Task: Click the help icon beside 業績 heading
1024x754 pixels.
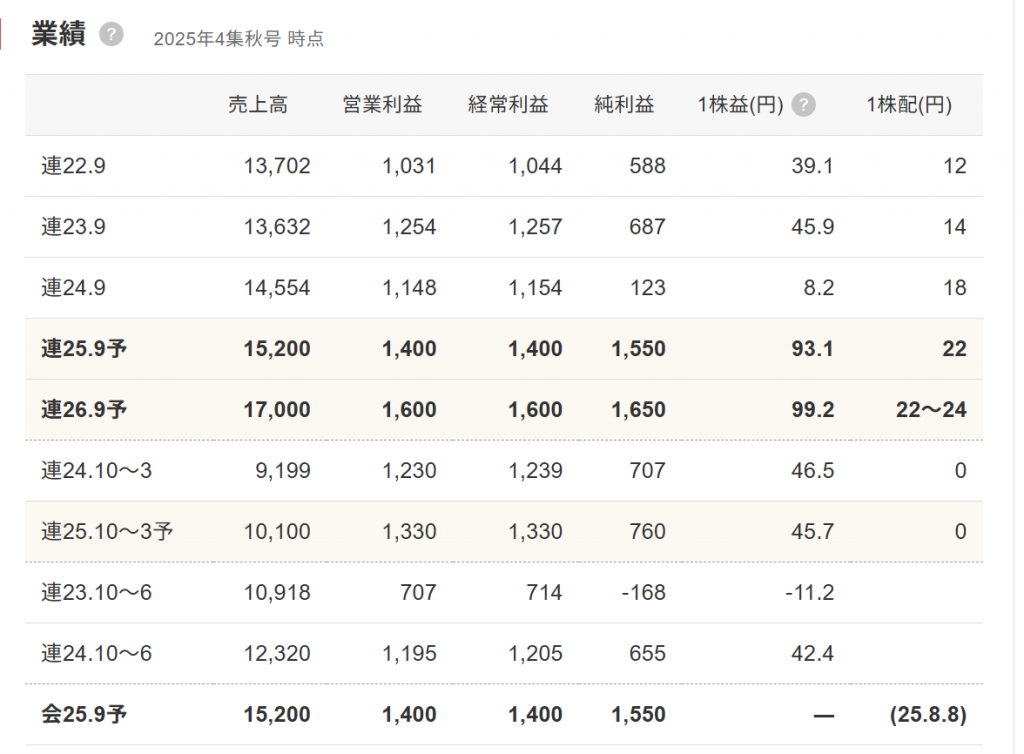Action: point(112,35)
